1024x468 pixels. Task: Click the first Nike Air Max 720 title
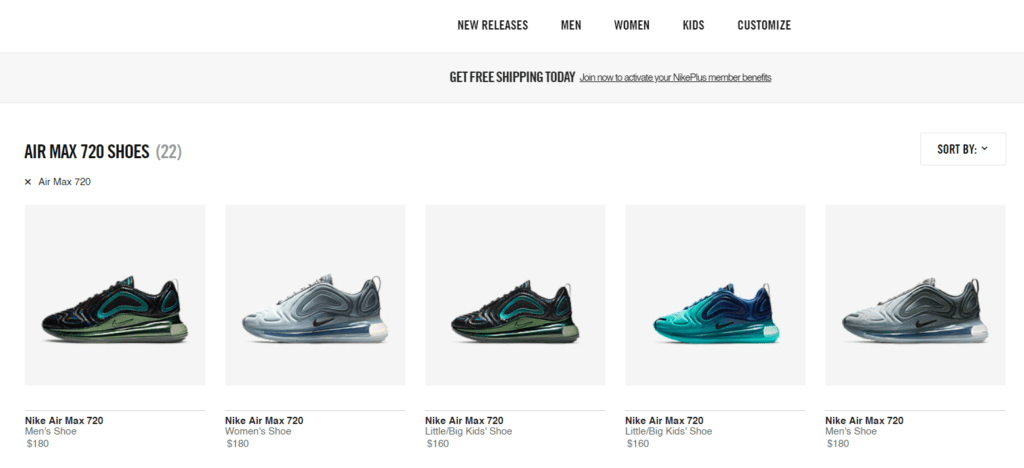pos(64,420)
